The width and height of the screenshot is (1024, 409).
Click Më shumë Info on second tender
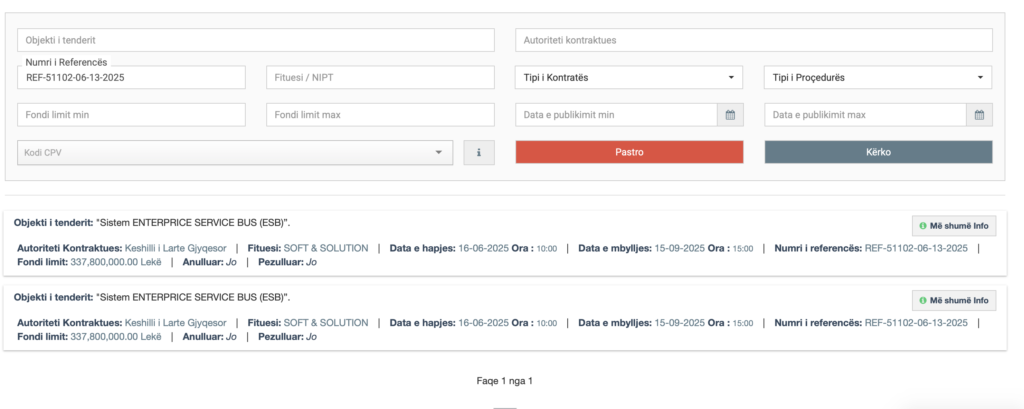pos(954,300)
